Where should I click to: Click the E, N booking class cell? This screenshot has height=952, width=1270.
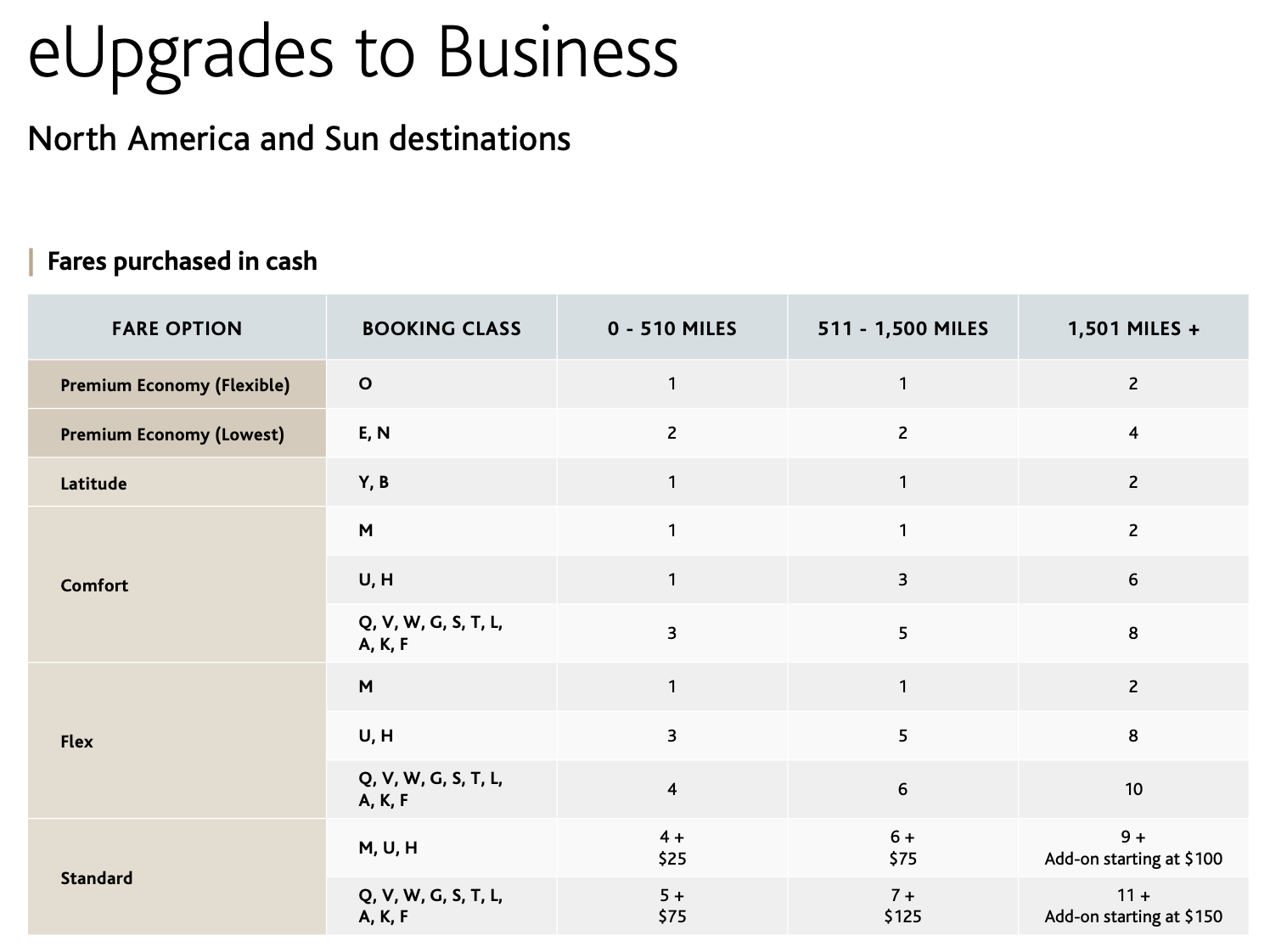pos(374,433)
